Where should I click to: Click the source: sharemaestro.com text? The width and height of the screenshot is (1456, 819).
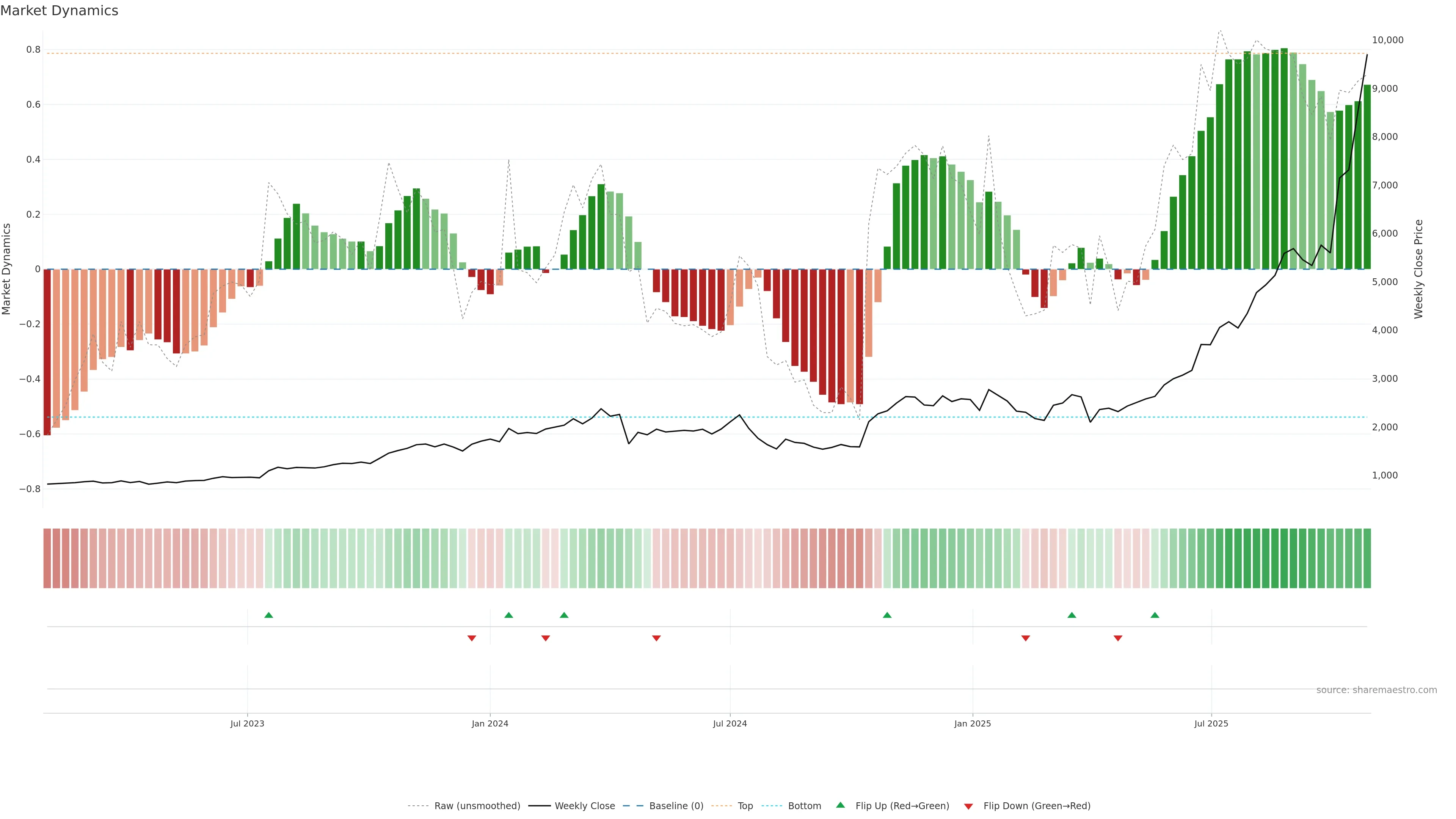coord(1376,690)
